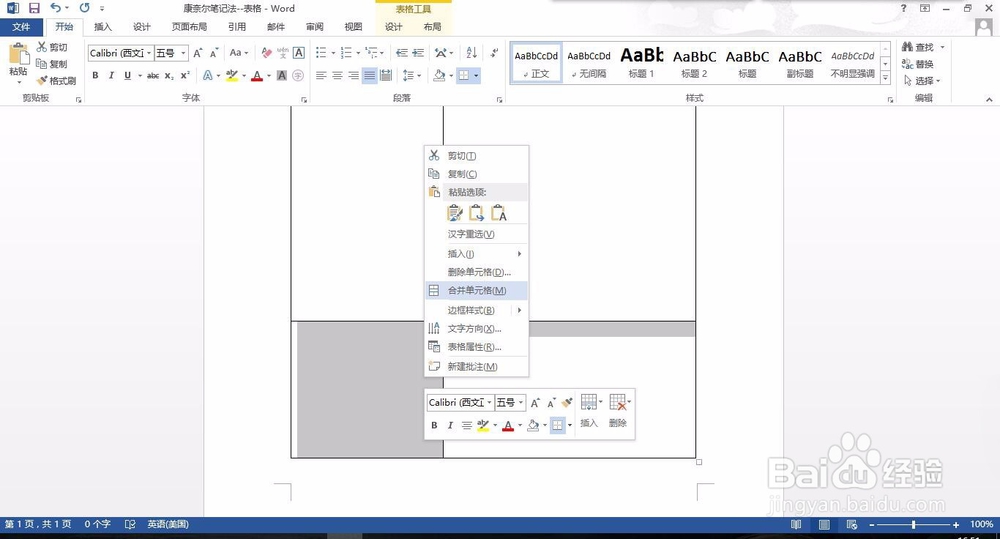
Task: Decrease paragraph indent
Action: 402,53
